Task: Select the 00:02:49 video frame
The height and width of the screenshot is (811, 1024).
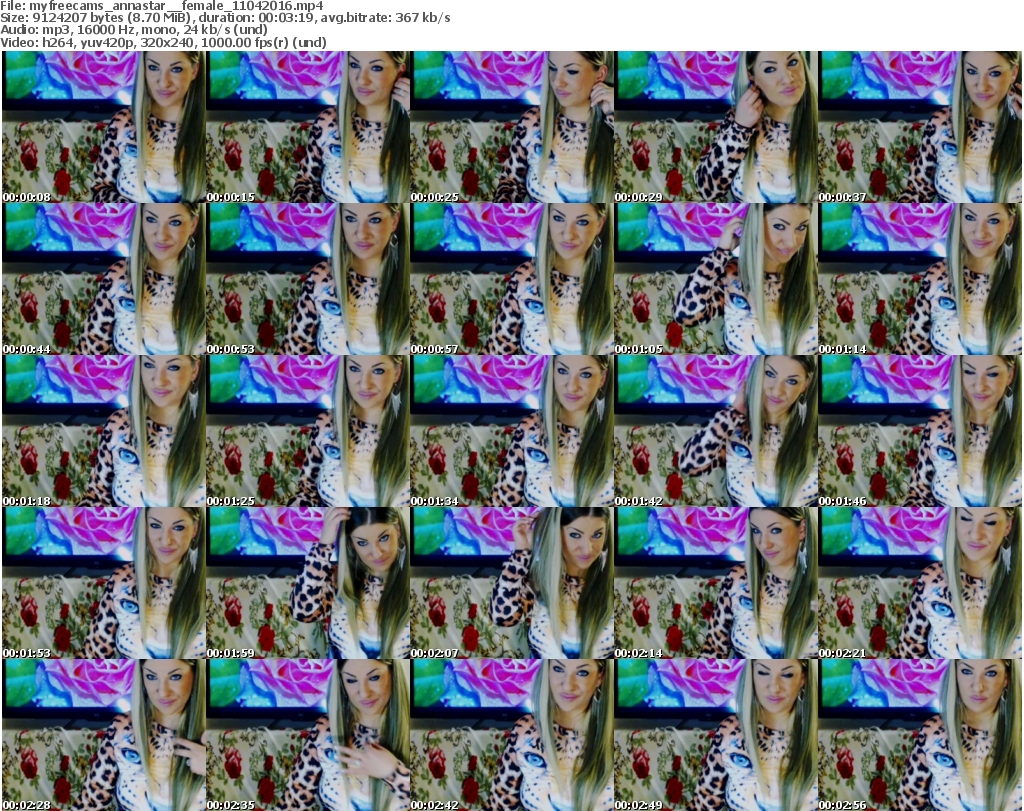Action: click(x=716, y=735)
